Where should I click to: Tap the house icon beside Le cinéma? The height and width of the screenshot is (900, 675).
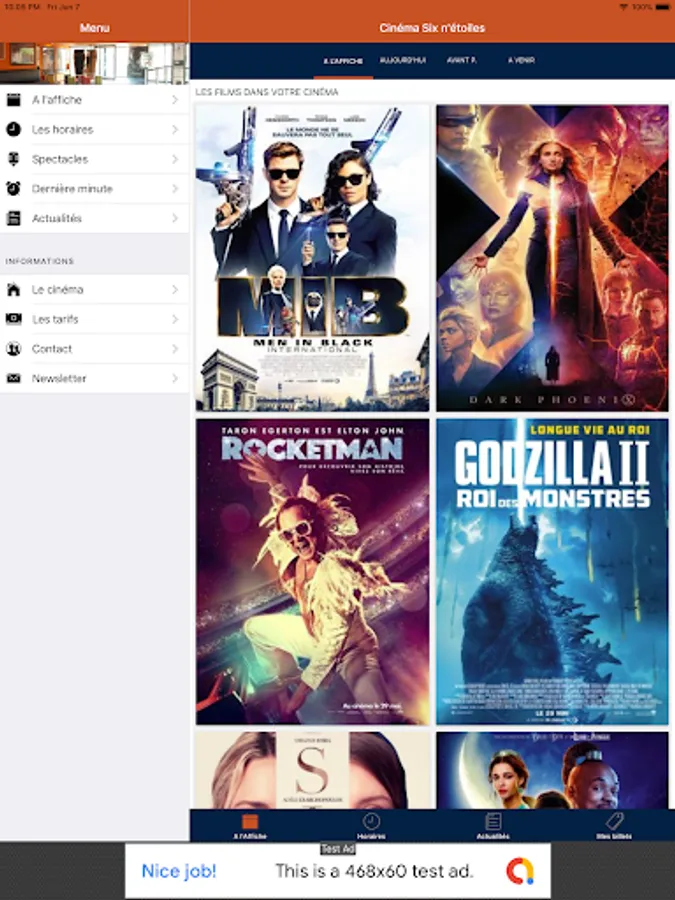tap(13, 289)
